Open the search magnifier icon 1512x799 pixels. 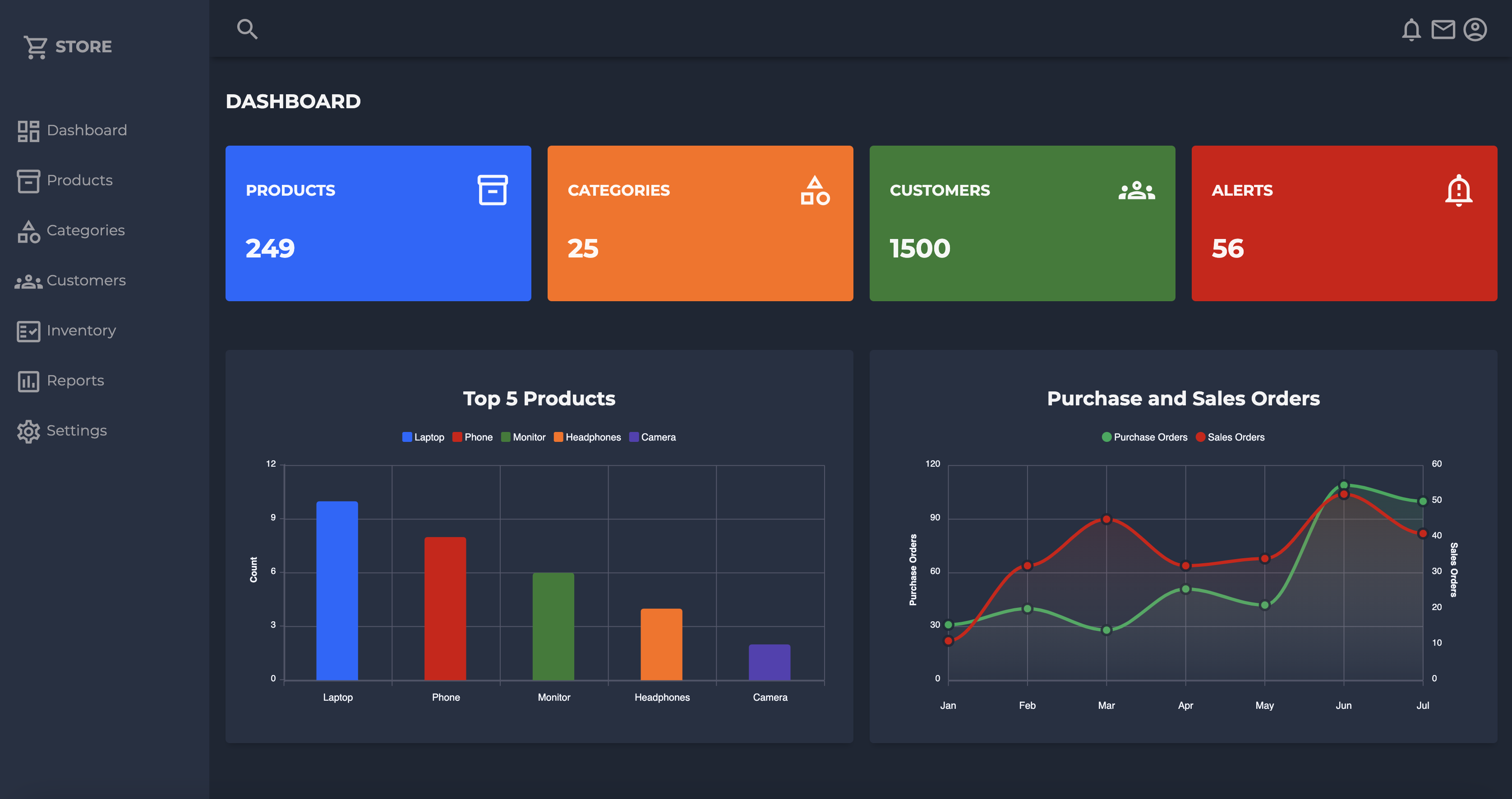point(247,28)
